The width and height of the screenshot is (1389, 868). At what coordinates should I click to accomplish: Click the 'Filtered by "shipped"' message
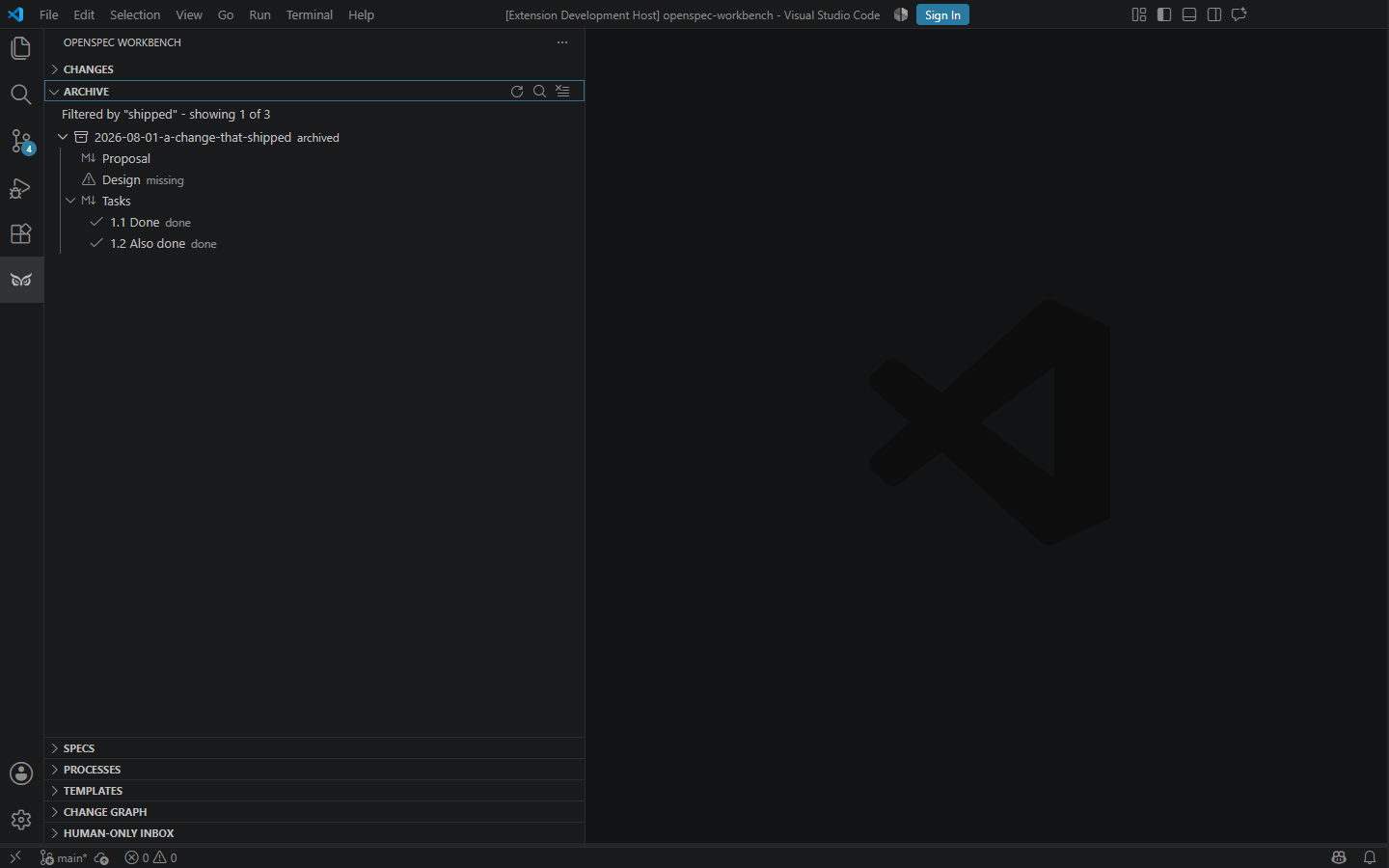pos(166,114)
